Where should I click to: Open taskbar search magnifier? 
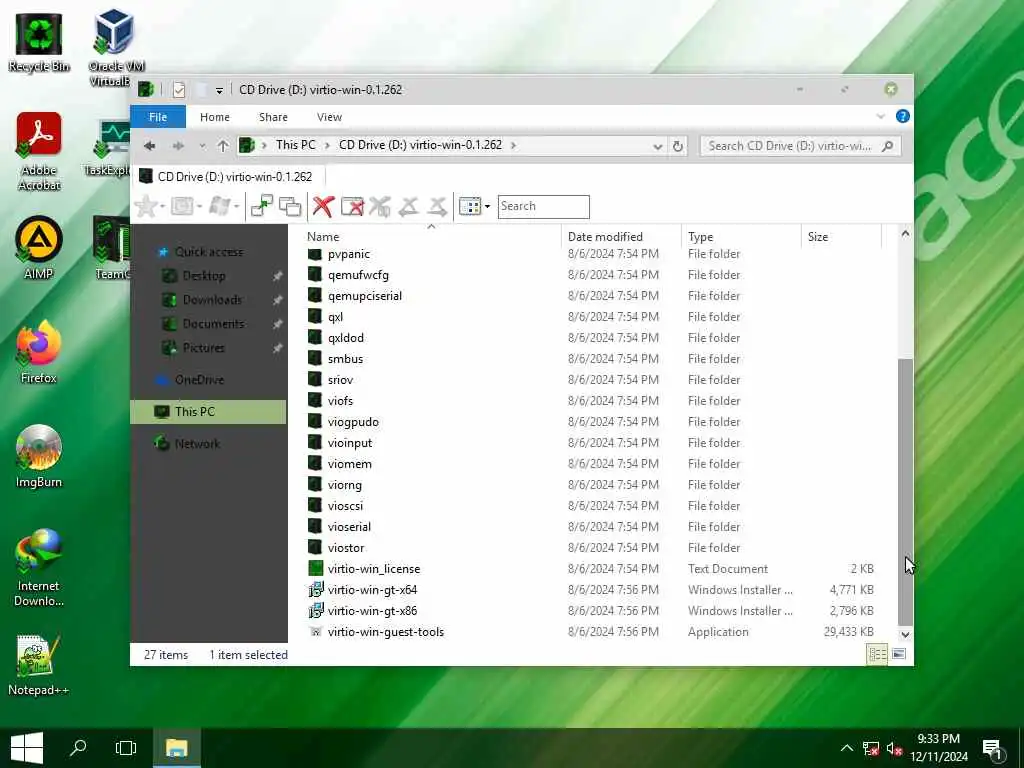coord(78,748)
